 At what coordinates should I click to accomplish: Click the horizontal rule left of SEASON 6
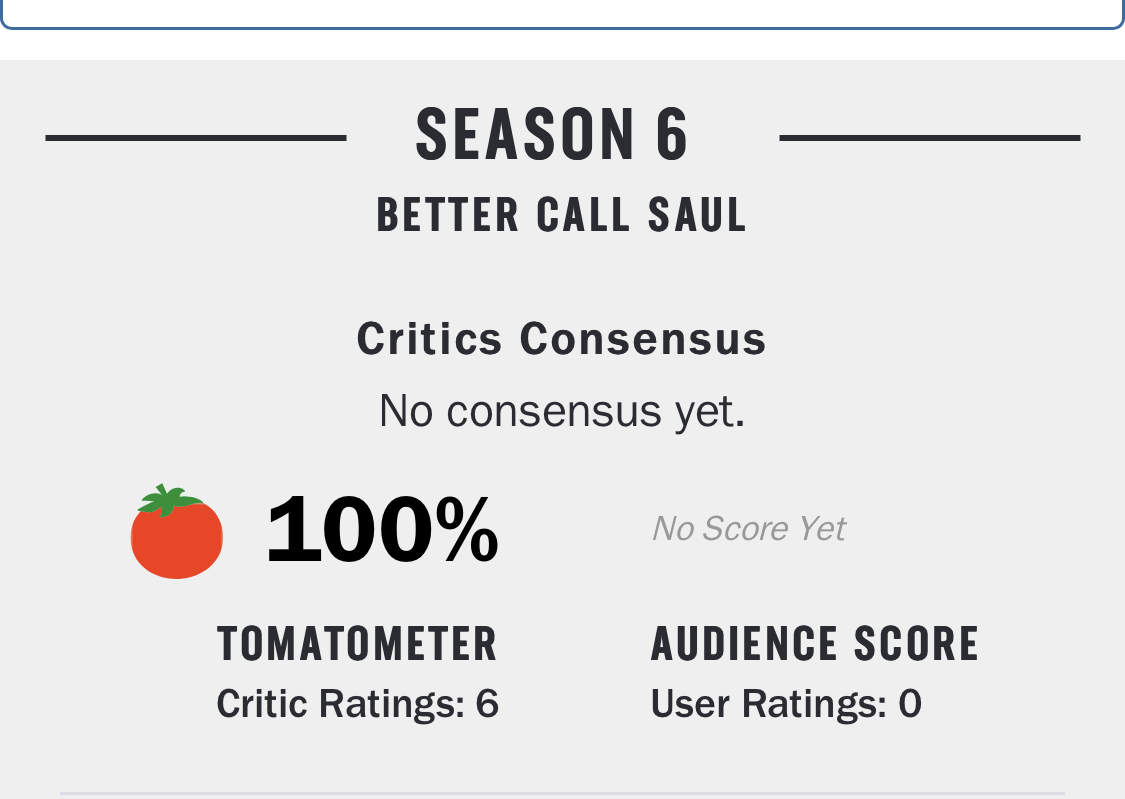196,138
